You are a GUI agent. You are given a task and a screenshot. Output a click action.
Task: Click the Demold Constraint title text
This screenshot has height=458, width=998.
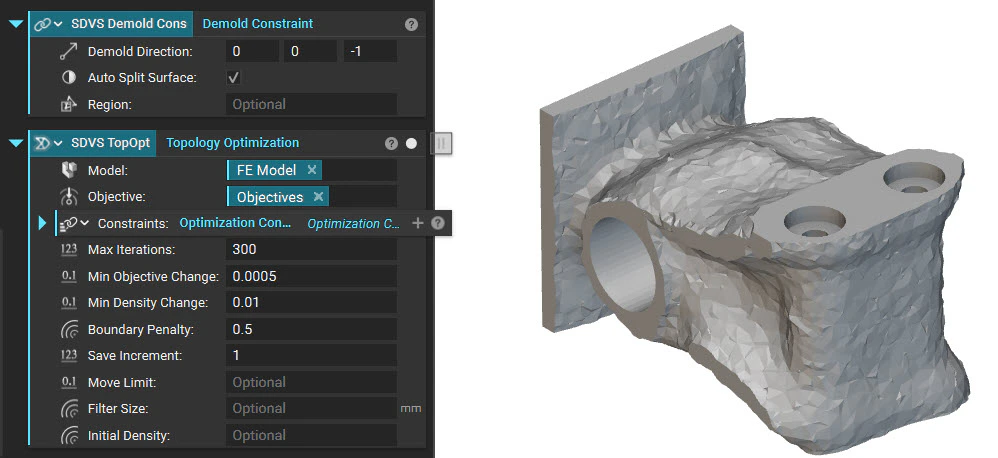point(258,24)
